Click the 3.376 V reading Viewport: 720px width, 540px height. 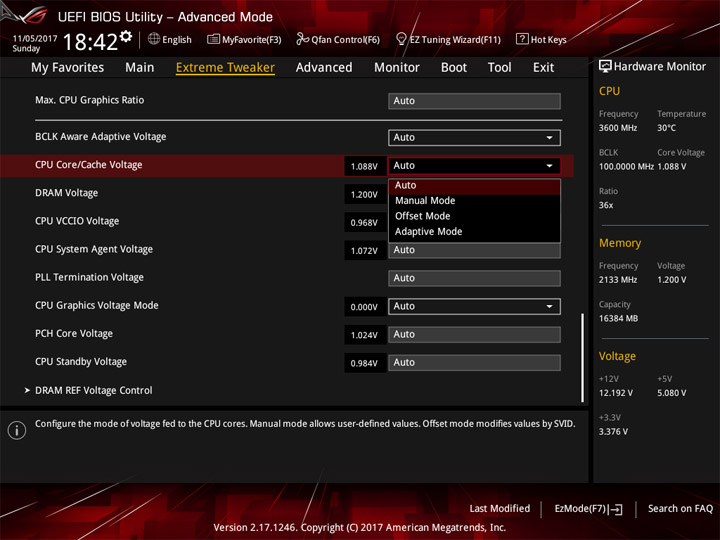click(x=613, y=432)
